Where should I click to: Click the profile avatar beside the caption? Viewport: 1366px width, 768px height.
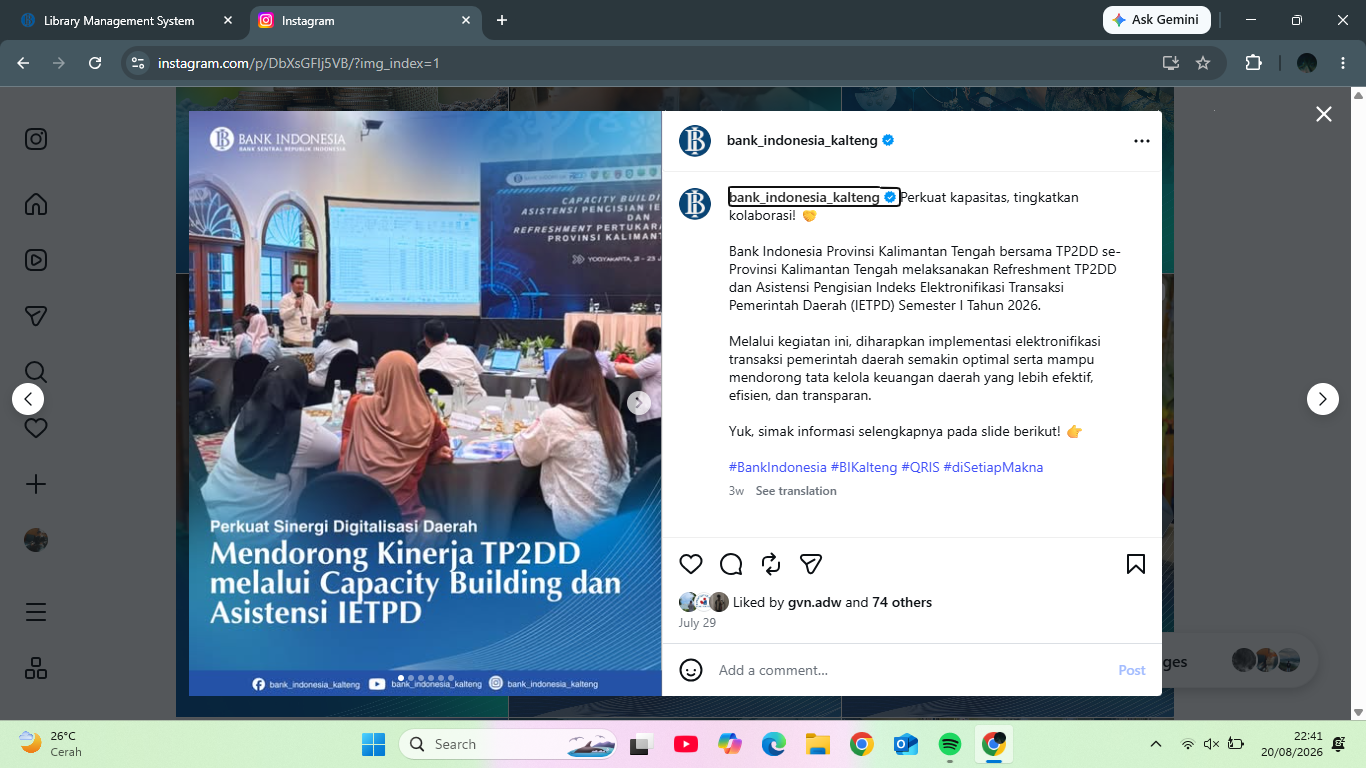tap(695, 203)
